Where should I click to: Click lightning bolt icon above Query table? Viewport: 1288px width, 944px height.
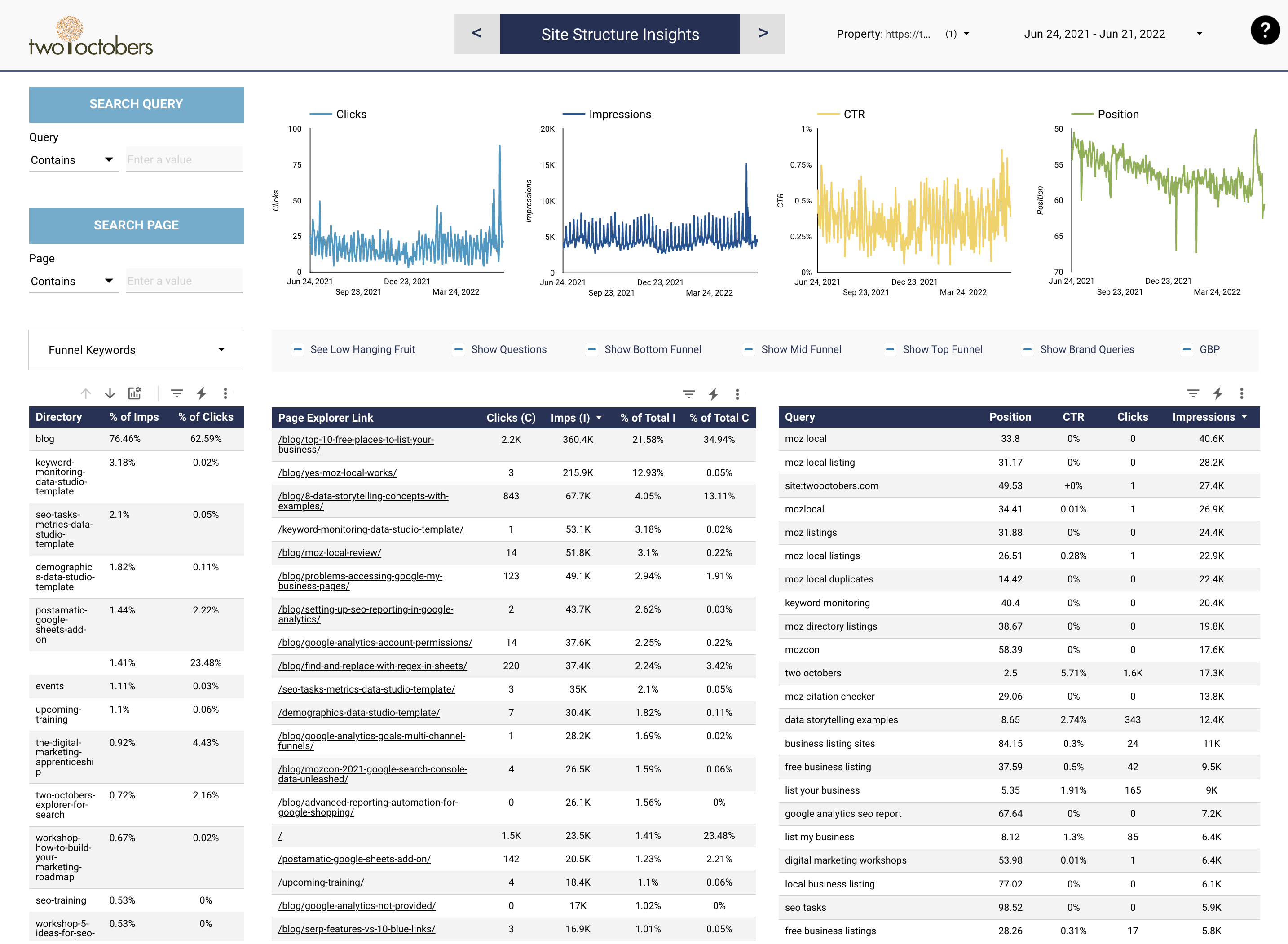point(1217,393)
